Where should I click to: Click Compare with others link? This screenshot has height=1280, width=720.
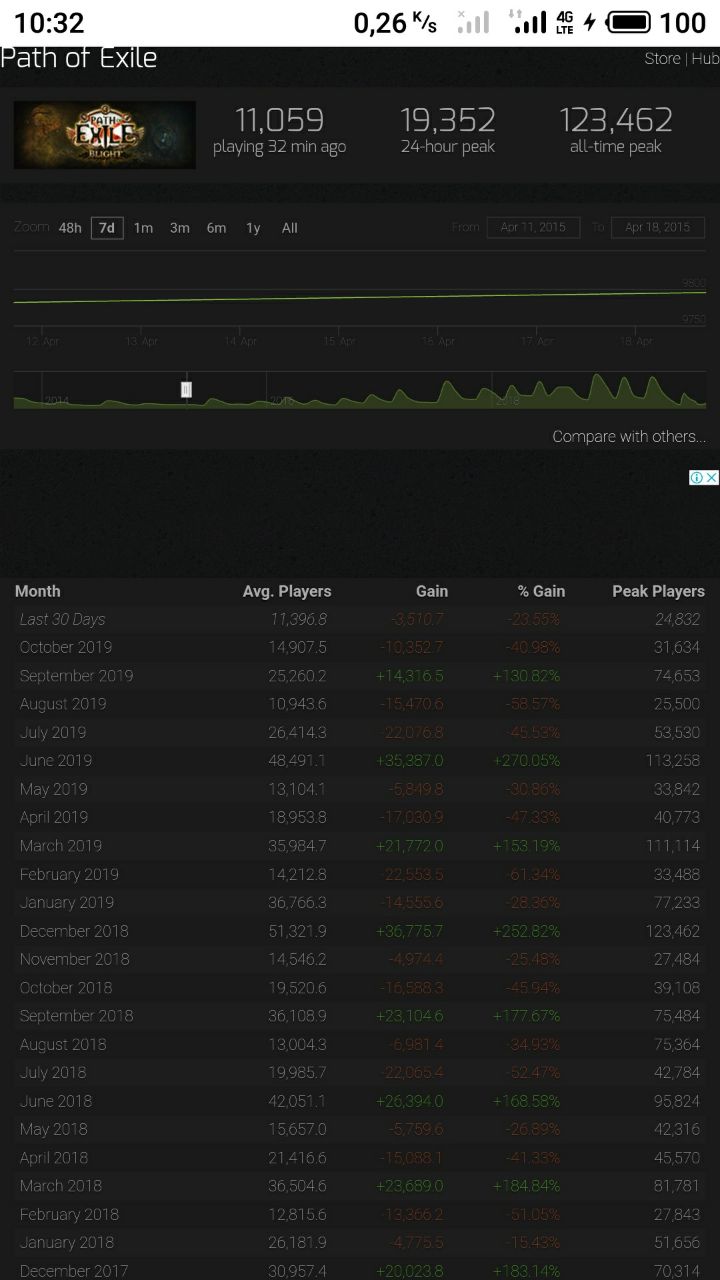pyautogui.click(x=629, y=437)
